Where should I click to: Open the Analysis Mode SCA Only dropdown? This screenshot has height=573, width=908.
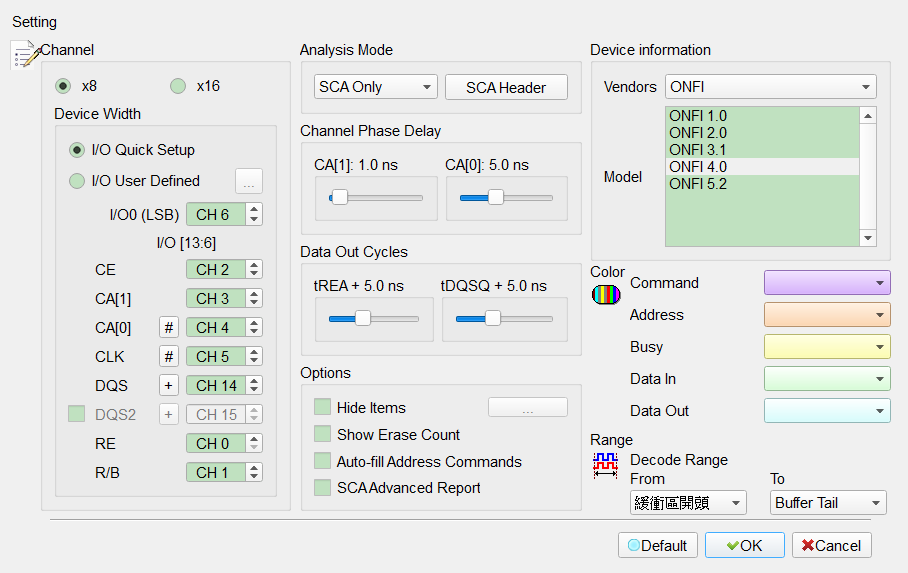coord(375,87)
